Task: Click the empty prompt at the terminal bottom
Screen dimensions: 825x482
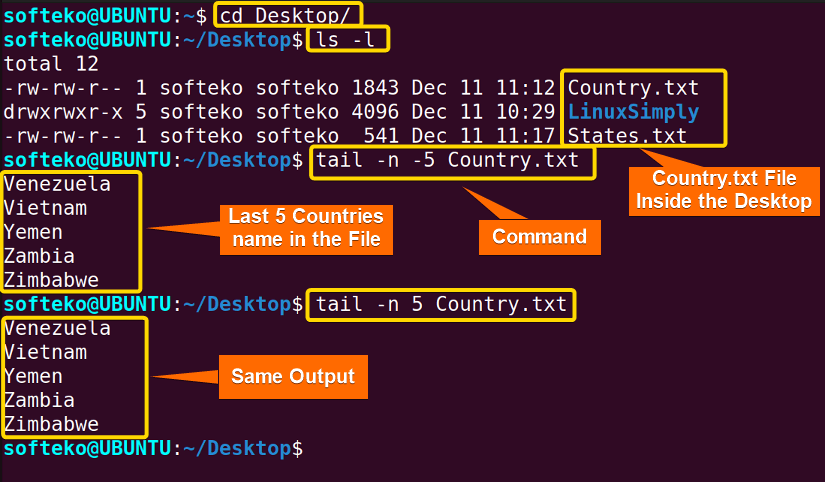Action: click(x=153, y=448)
